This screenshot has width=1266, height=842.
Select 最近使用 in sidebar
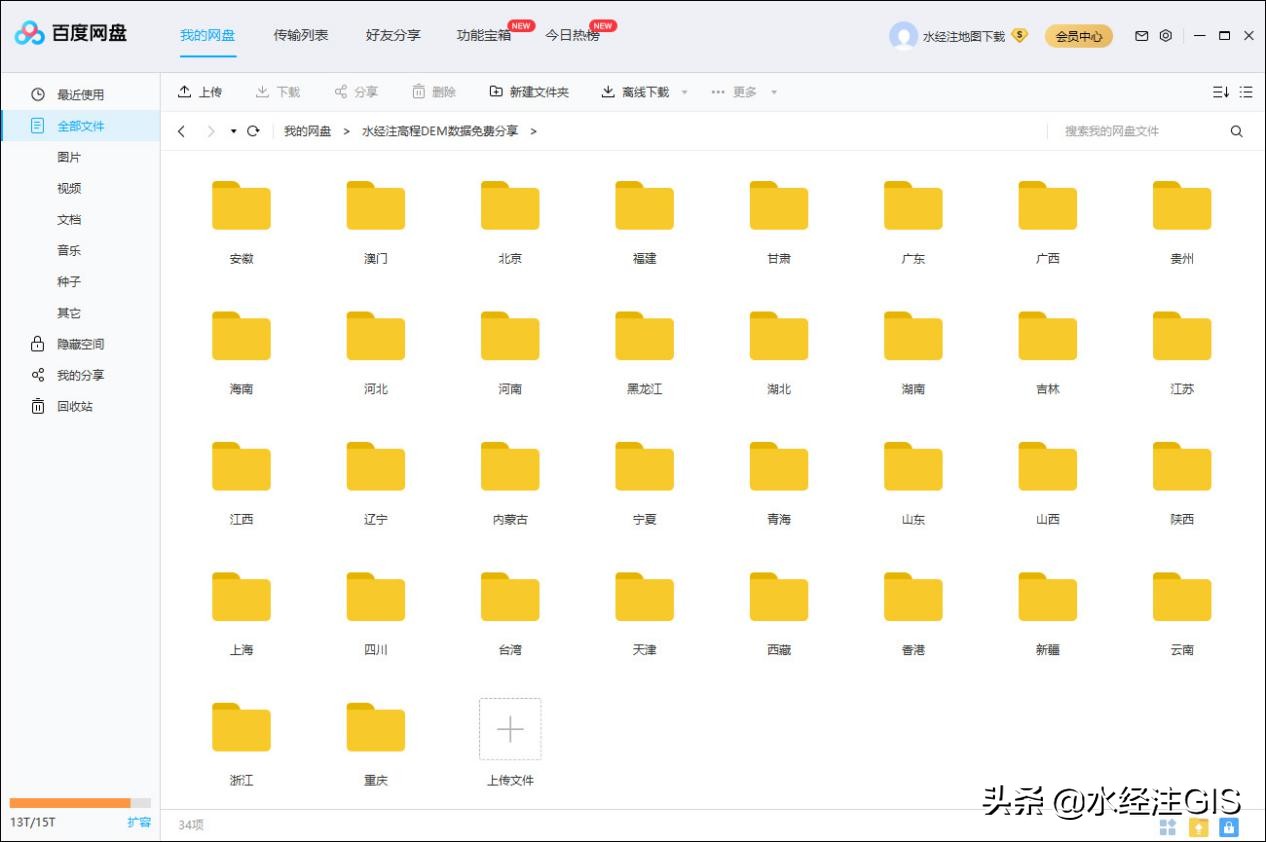(80, 94)
